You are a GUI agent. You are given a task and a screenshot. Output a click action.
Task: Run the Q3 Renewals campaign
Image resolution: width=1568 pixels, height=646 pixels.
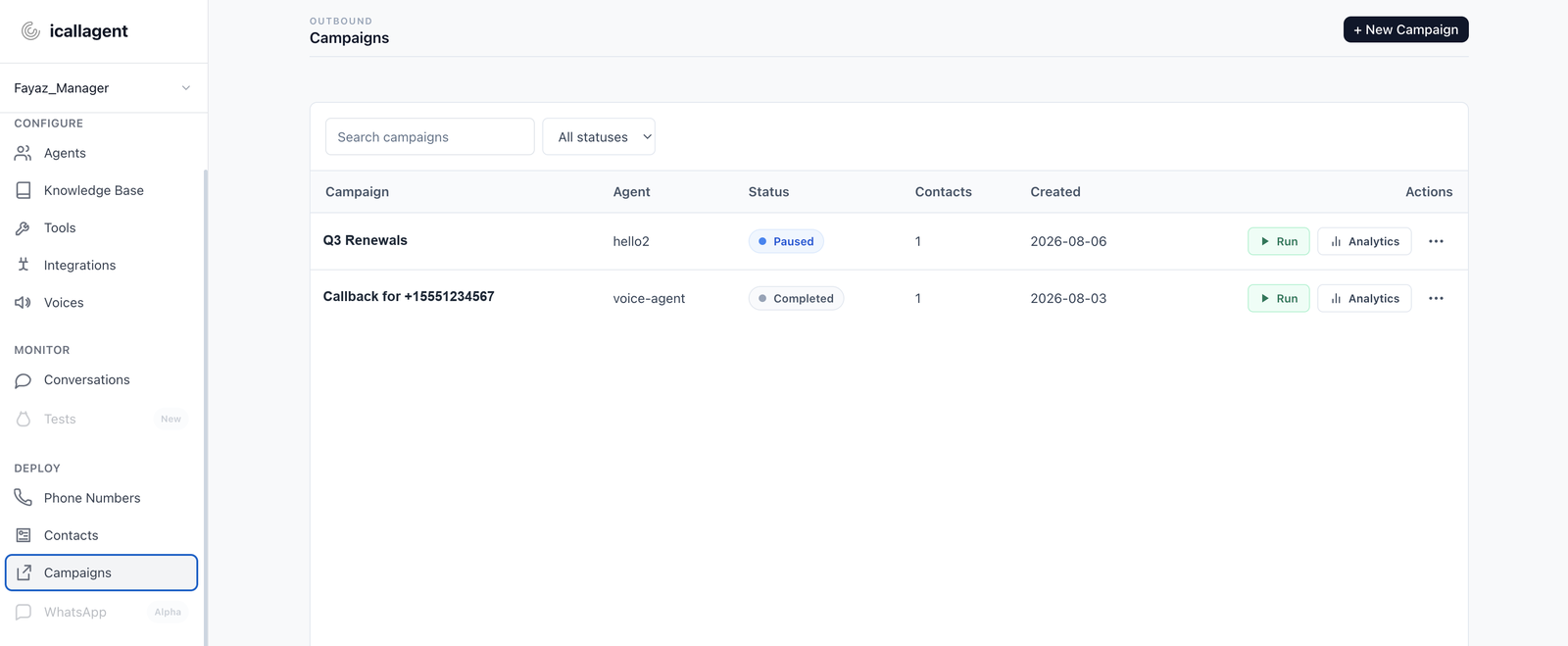(x=1279, y=241)
